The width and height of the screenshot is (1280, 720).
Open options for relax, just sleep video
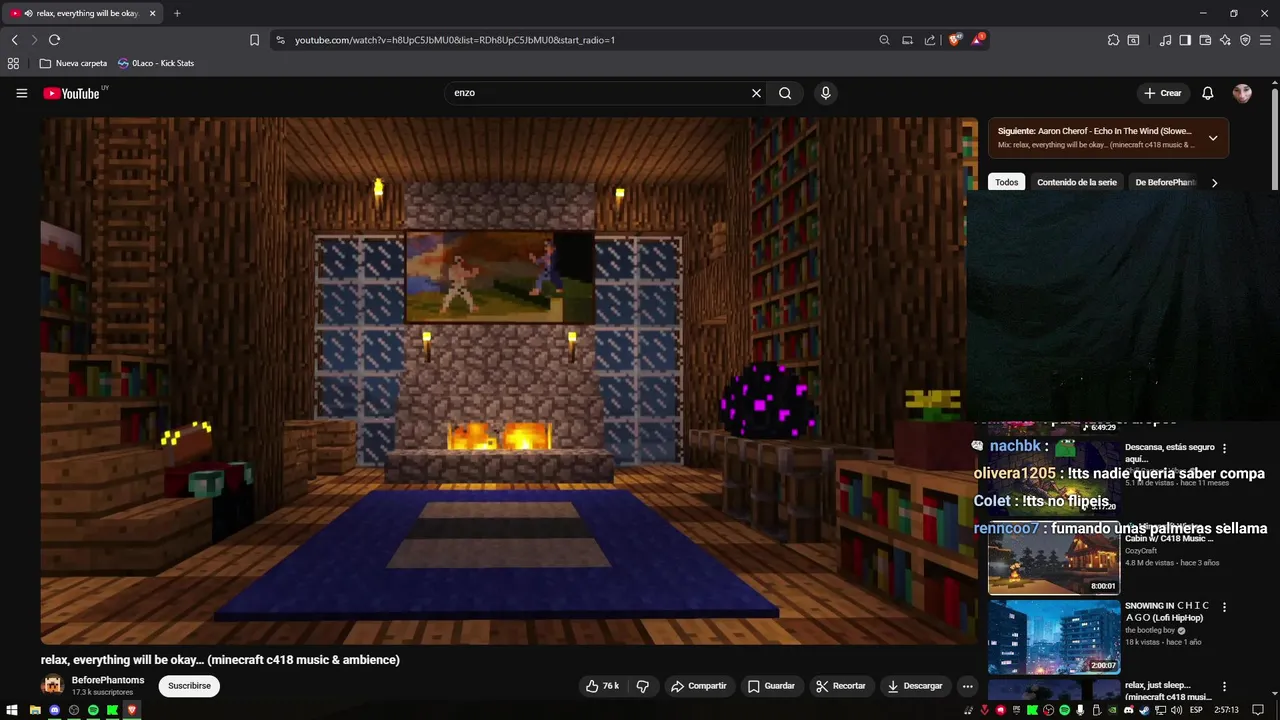click(x=1224, y=687)
